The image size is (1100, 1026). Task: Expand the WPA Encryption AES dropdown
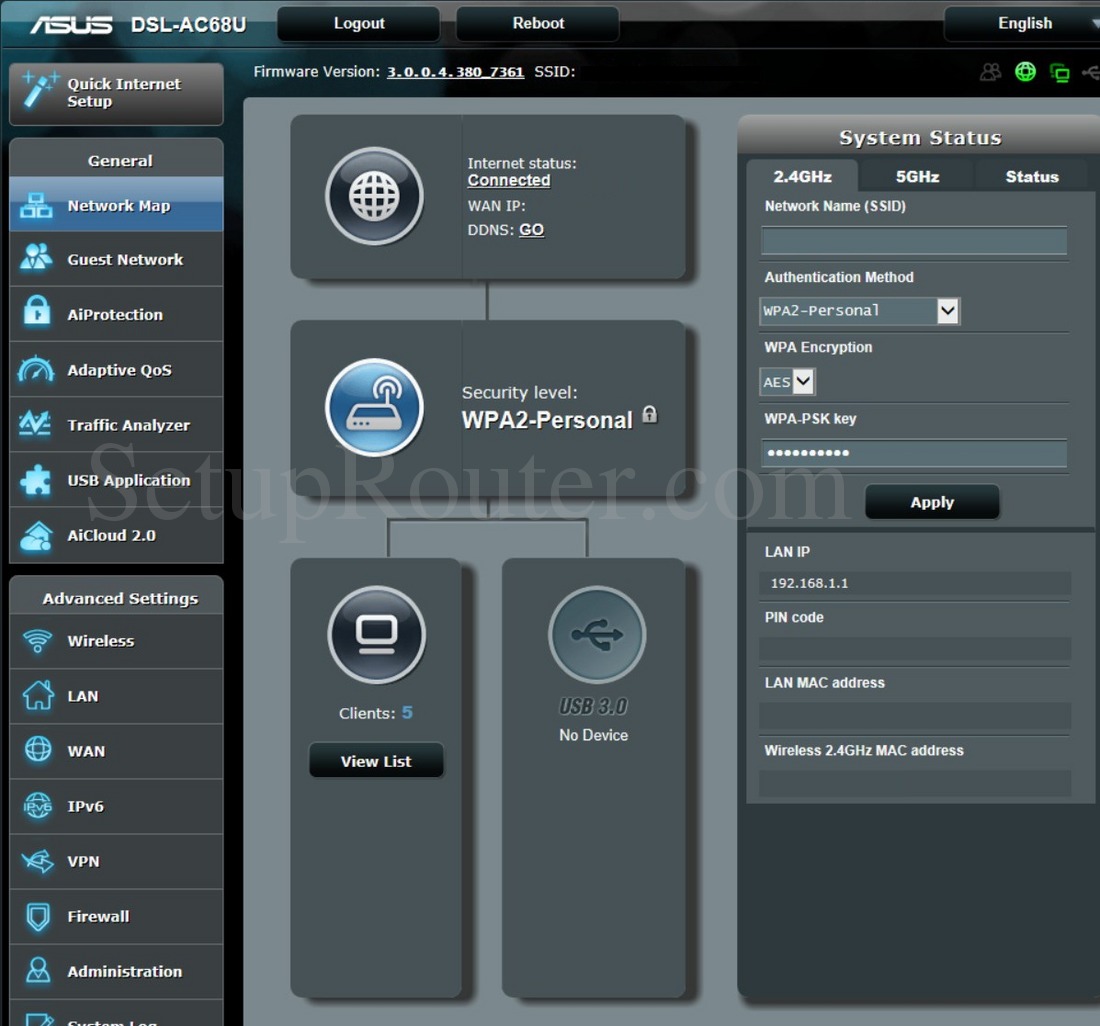(x=788, y=382)
